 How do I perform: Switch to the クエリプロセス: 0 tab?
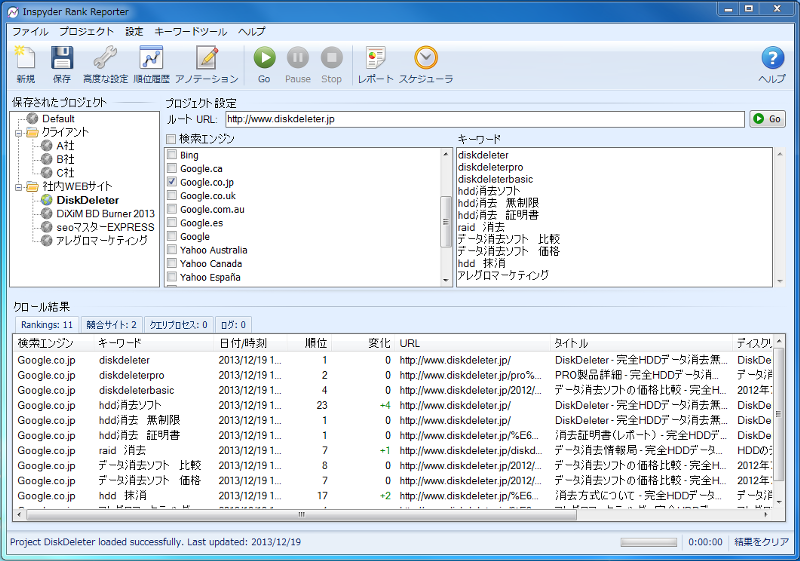(179, 325)
